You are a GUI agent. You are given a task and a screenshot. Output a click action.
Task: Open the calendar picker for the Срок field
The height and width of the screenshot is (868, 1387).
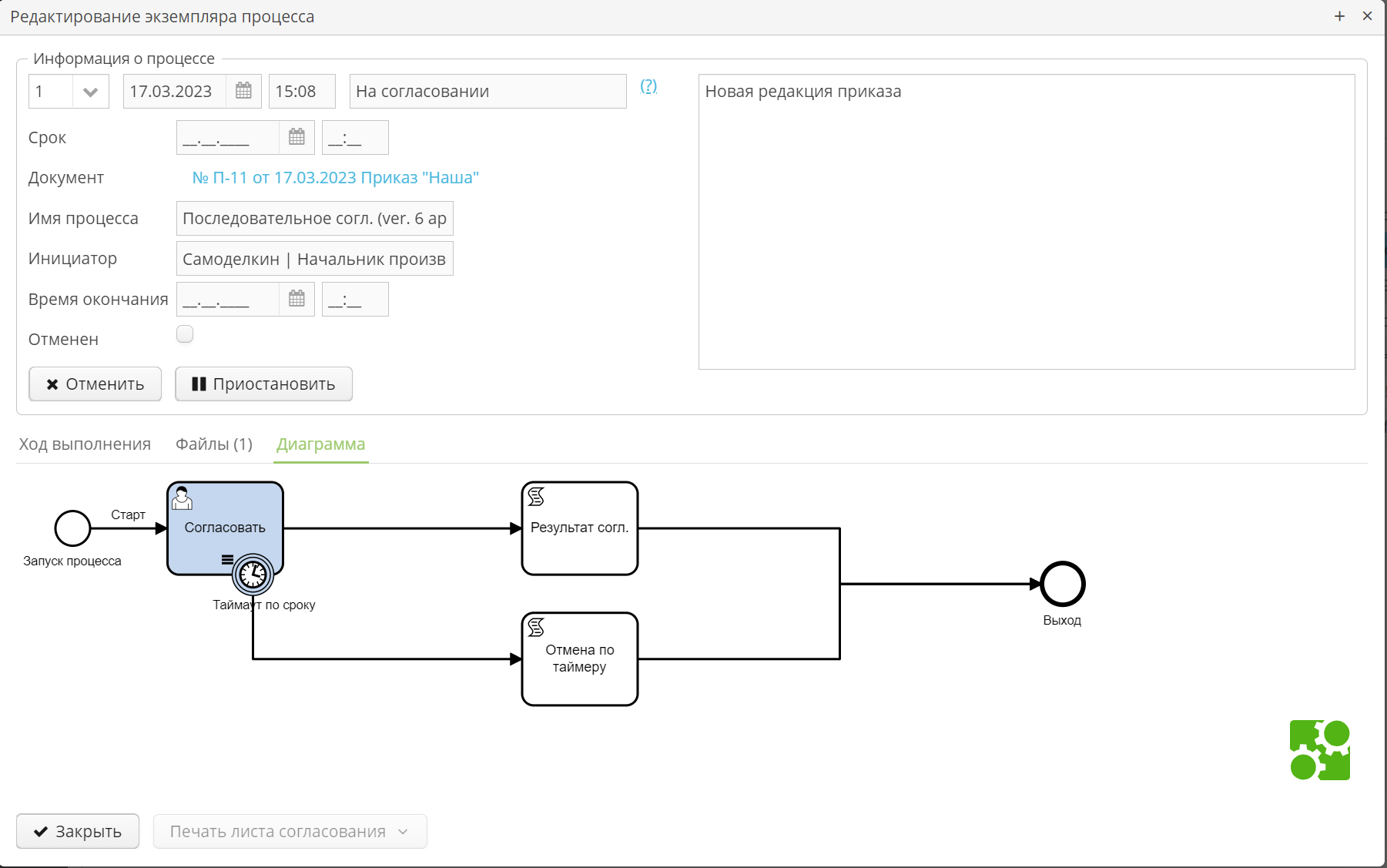(x=296, y=137)
